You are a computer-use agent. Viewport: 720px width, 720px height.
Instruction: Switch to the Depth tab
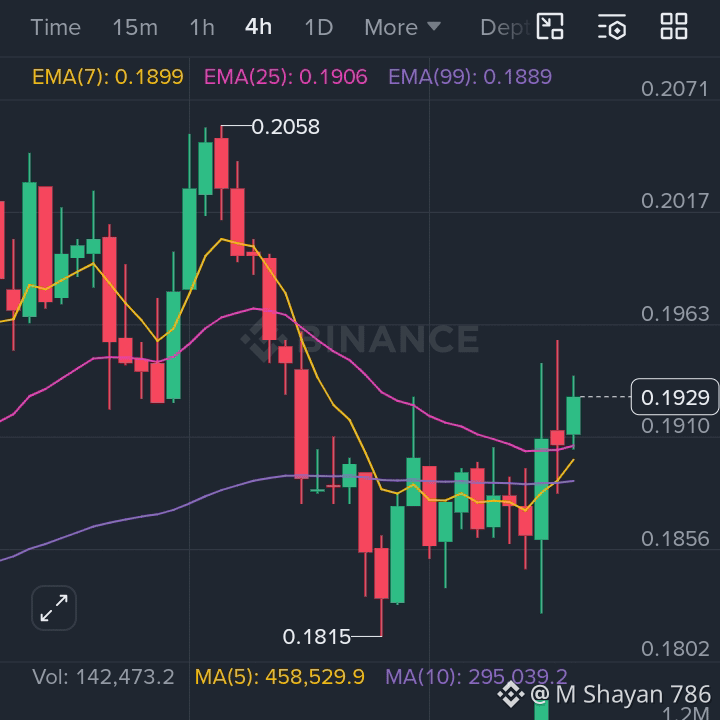click(505, 28)
